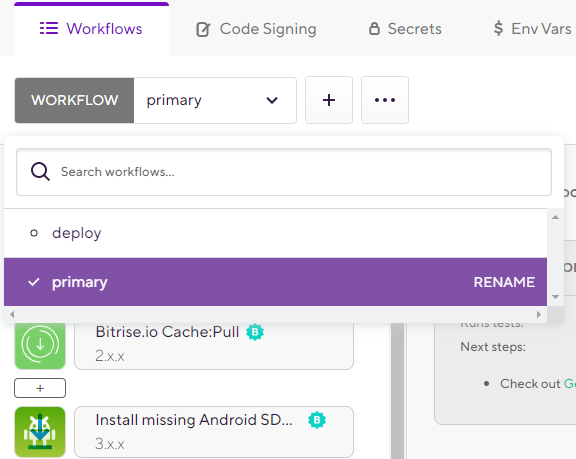The height and width of the screenshot is (459, 576).
Task: Add a new workflow with plus button
Action: pos(329,100)
